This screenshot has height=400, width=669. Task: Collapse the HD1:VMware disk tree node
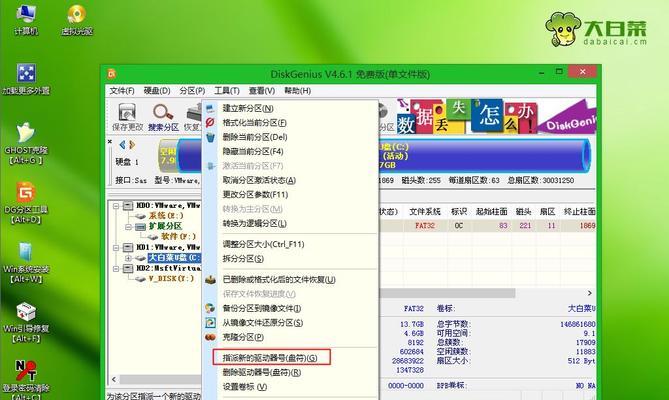coord(114,244)
